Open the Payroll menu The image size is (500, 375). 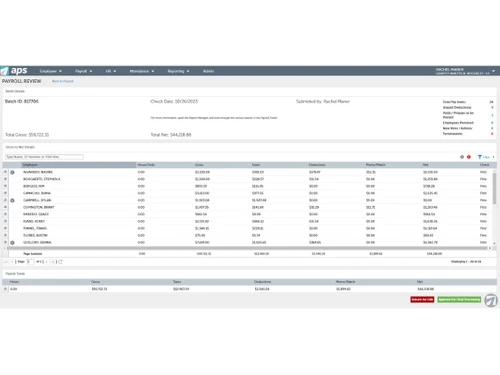(83, 71)
